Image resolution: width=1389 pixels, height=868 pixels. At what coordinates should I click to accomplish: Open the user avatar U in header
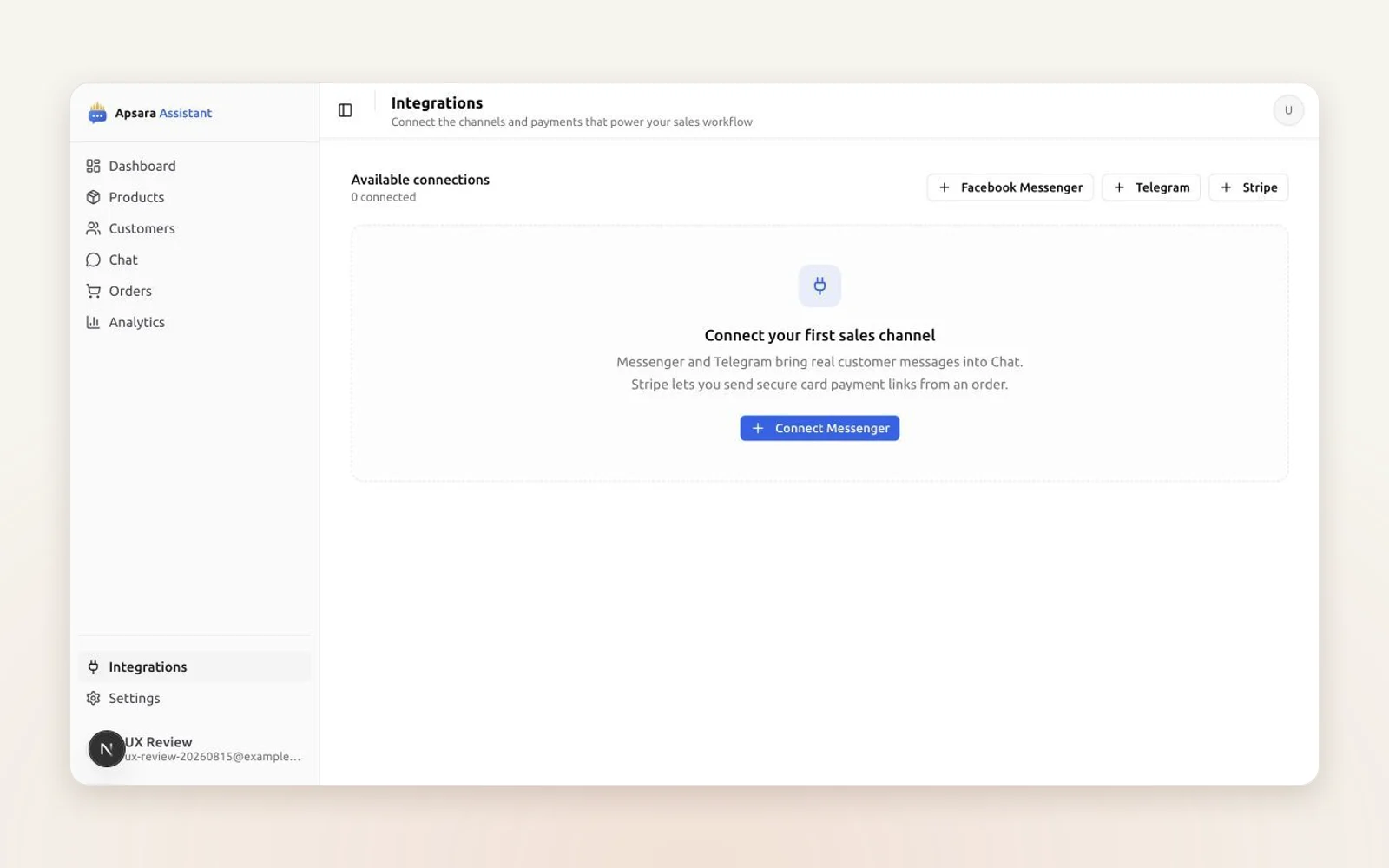1288,110
